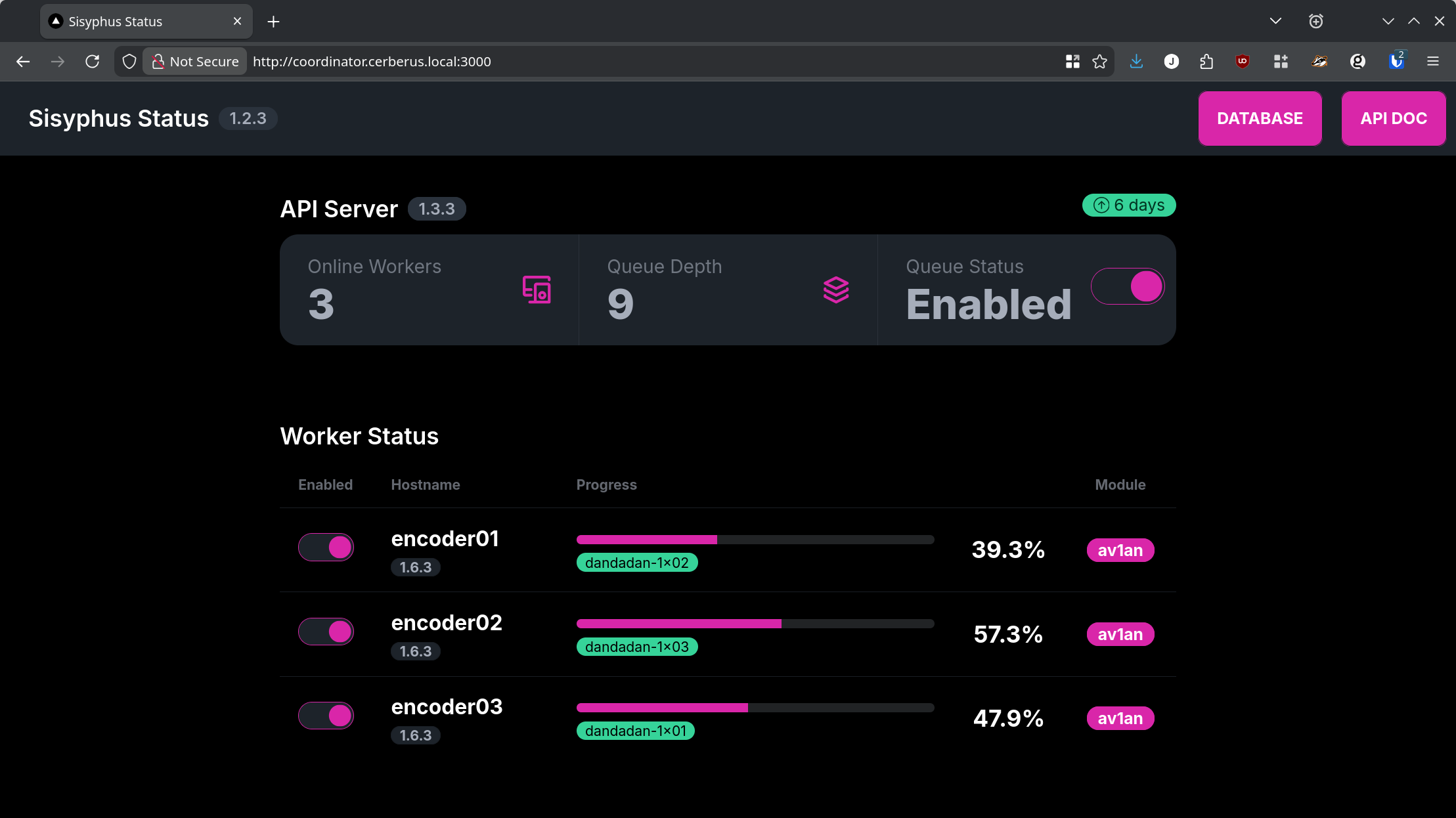Toggle the Queue Status switch

(x=1127, y=287)
